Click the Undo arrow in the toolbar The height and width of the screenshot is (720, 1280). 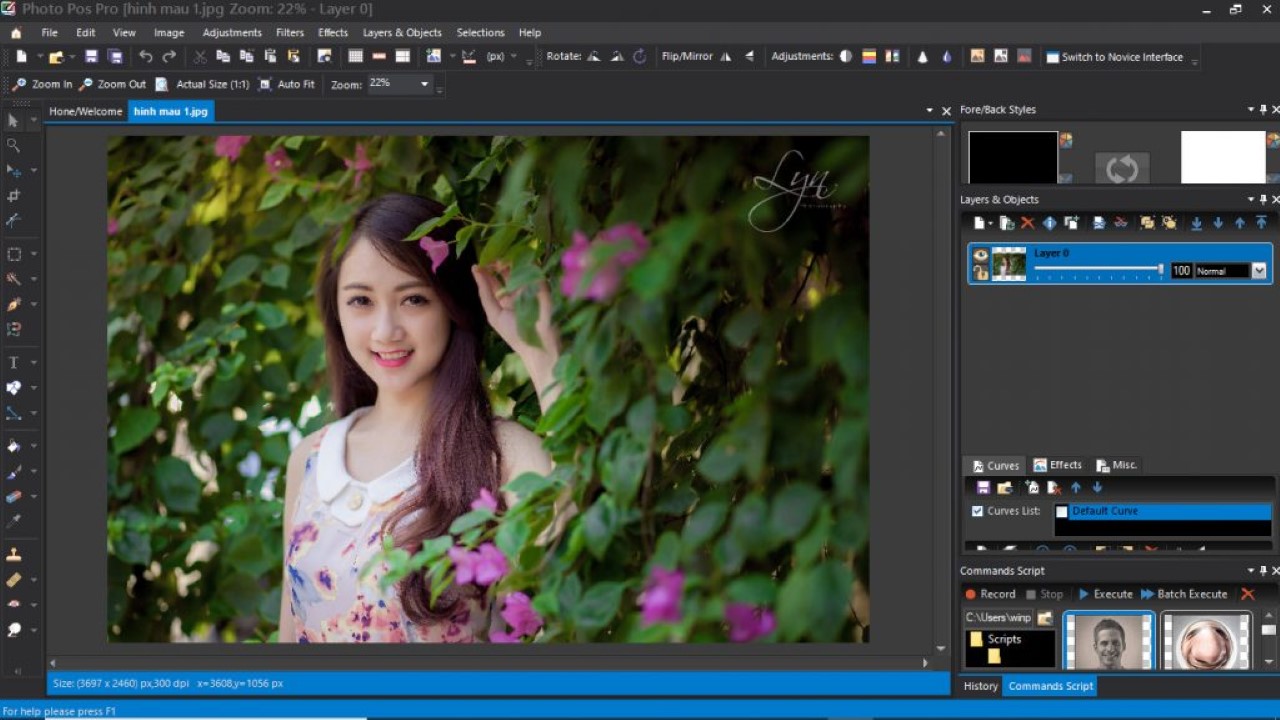(x=146, y=57)
